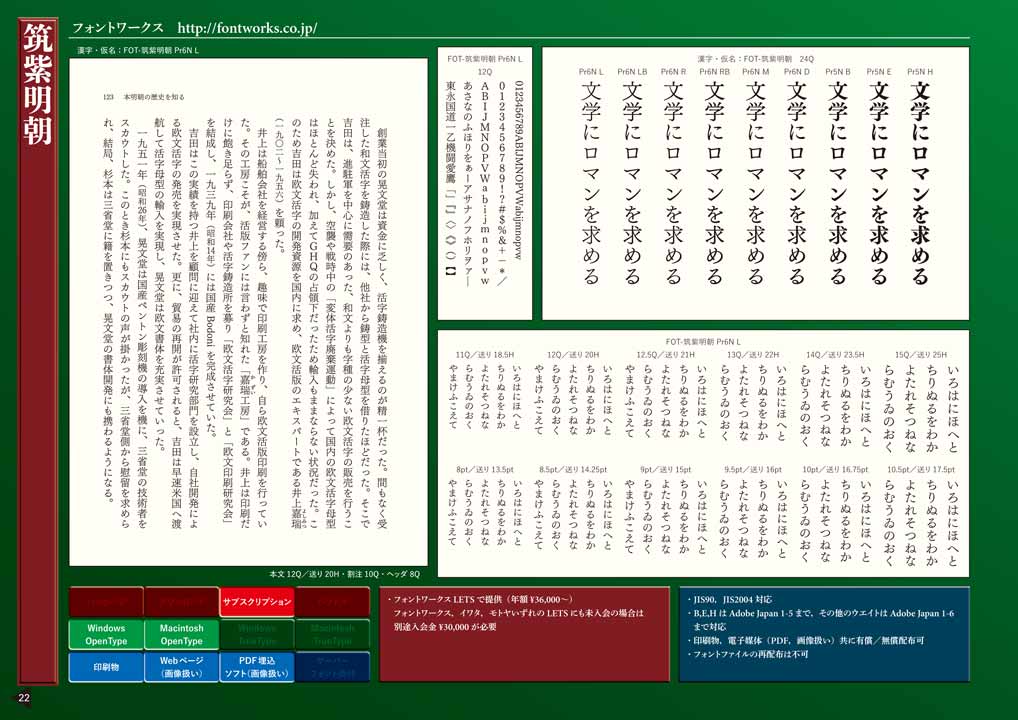This screenshot has width=1018, height=720.
Task: Click the line 'JIS90、JIS2004 対応'
Action: pos(732,599)
